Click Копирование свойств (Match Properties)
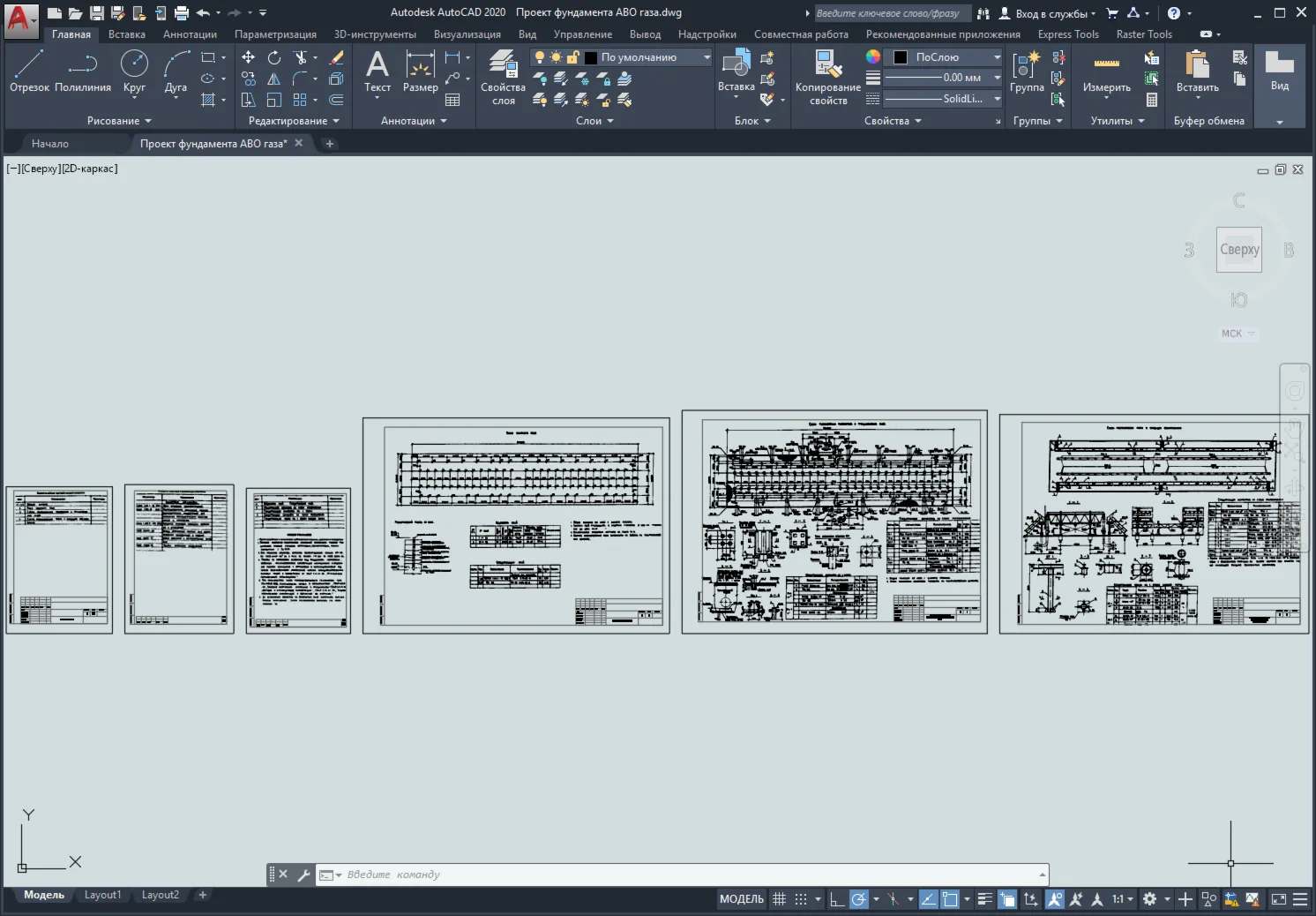 [827, 77]
